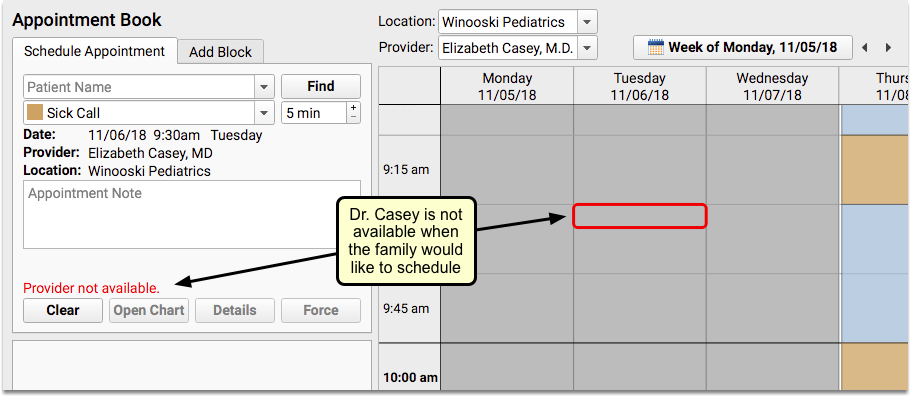Go to next week arrow
The width and height of the screenshot is (911, 397).
coord(888,48)
